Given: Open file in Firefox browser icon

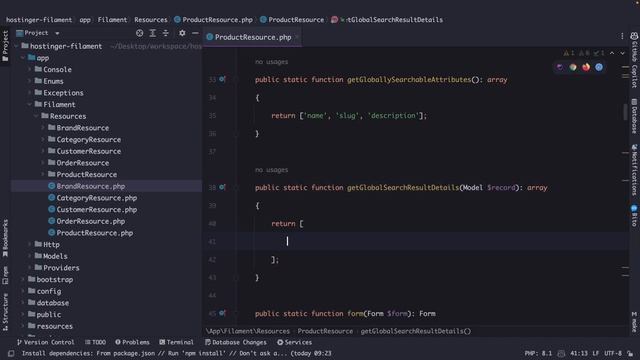Looking at the screenshot, I should [x=586, y=67].
